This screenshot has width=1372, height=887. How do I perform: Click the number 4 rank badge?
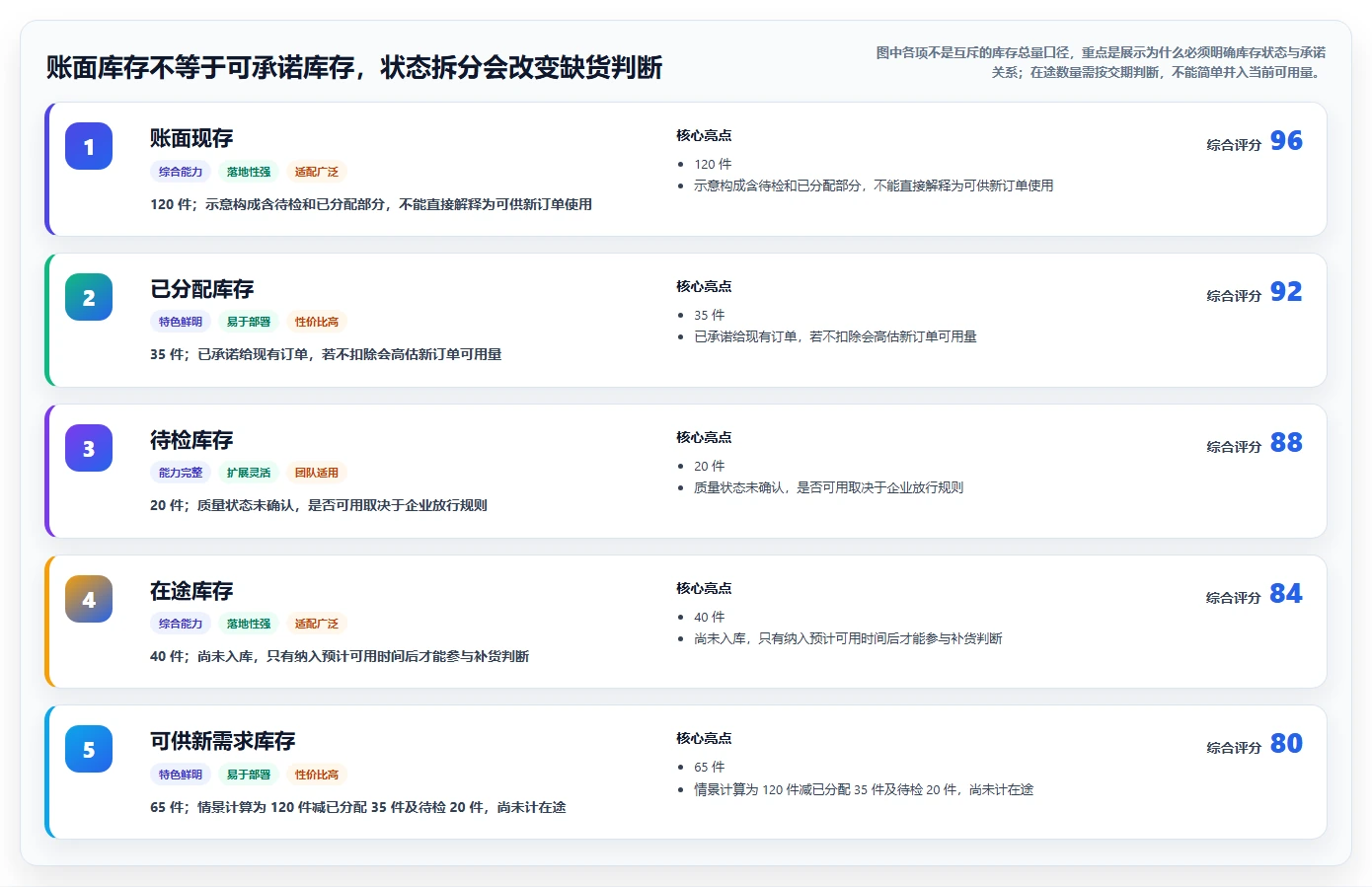pyautogui.click(x=89, y=599)
